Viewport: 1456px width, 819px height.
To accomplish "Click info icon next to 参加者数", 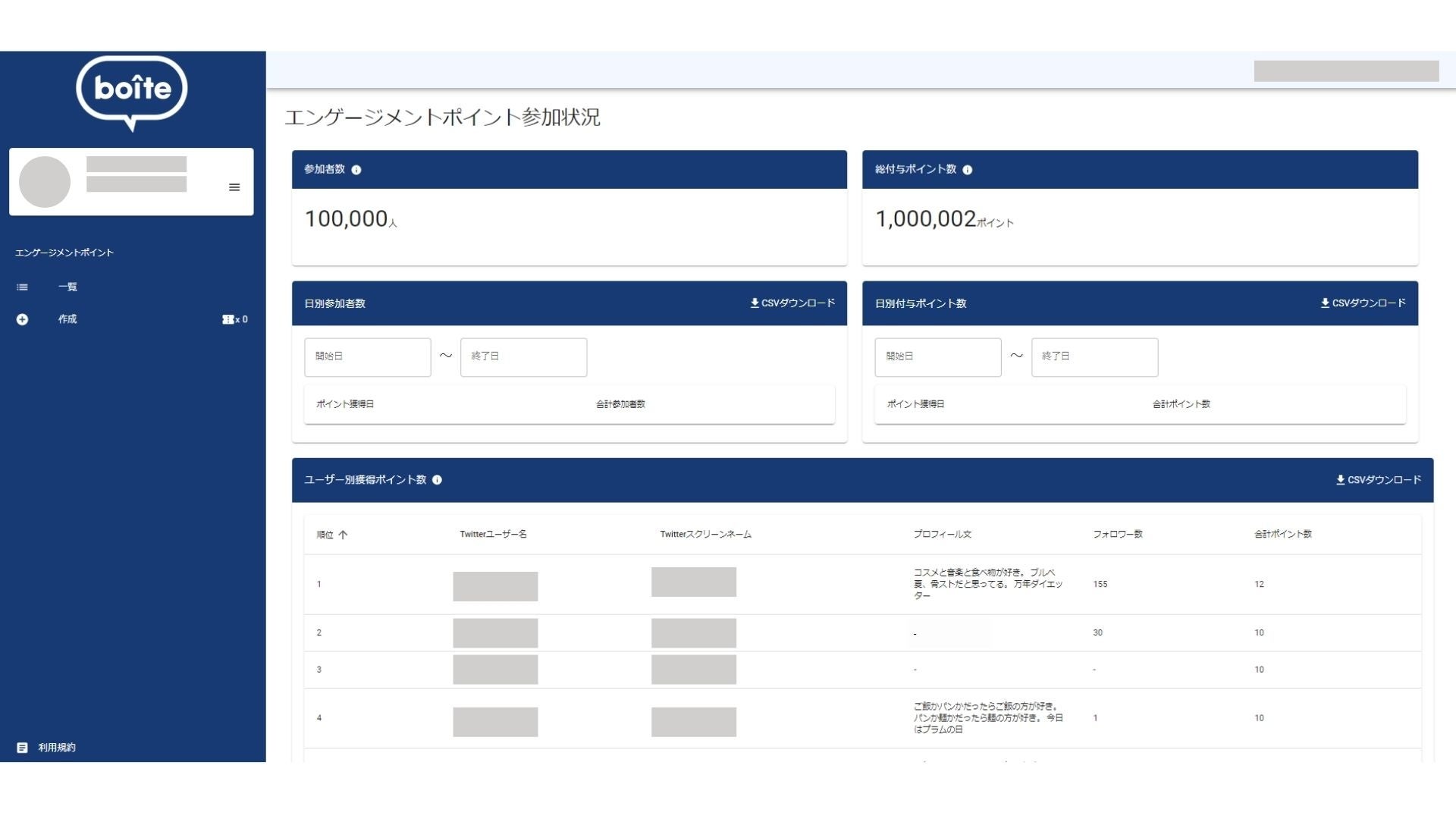I will pos(356,170).
